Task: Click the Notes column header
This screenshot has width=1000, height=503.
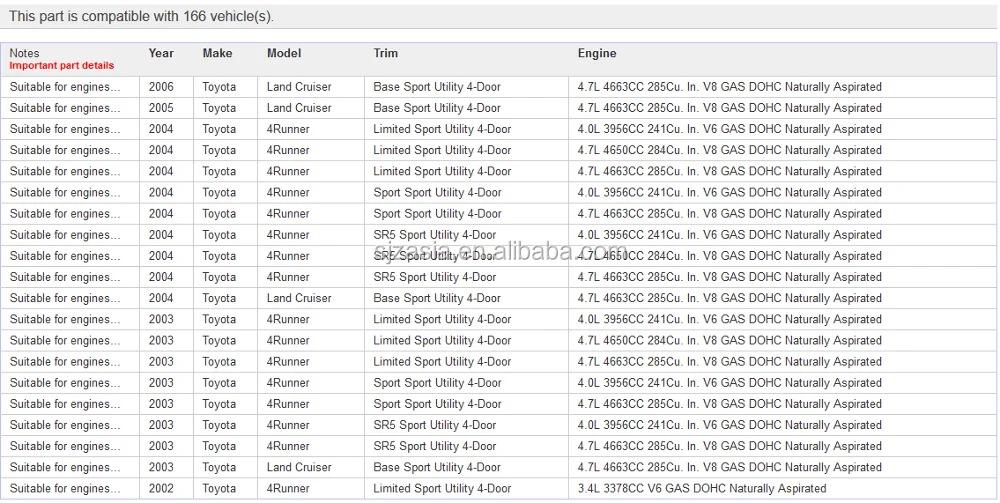Action: coord(25,53)
